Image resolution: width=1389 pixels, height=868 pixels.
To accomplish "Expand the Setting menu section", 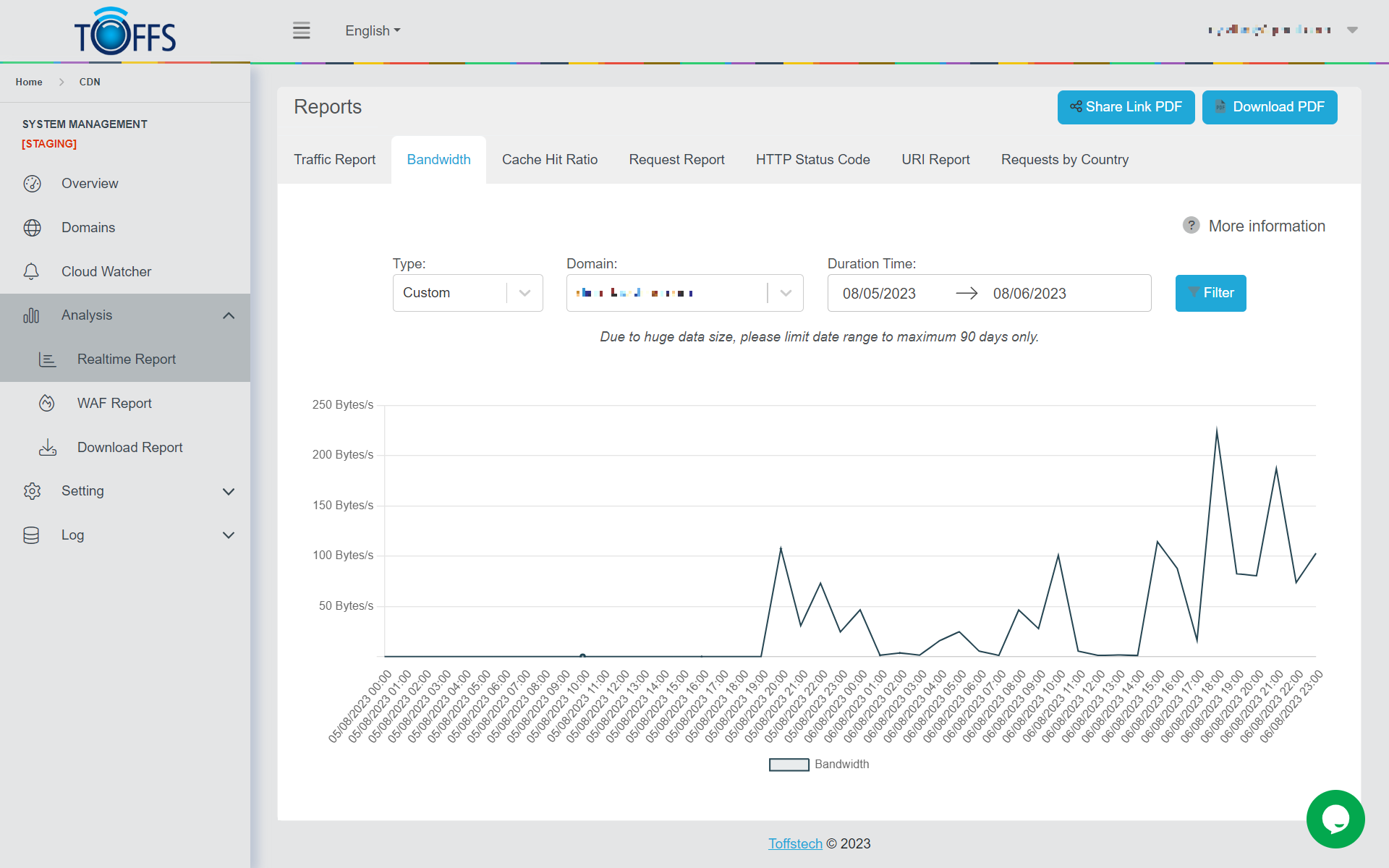I will 229,491.
